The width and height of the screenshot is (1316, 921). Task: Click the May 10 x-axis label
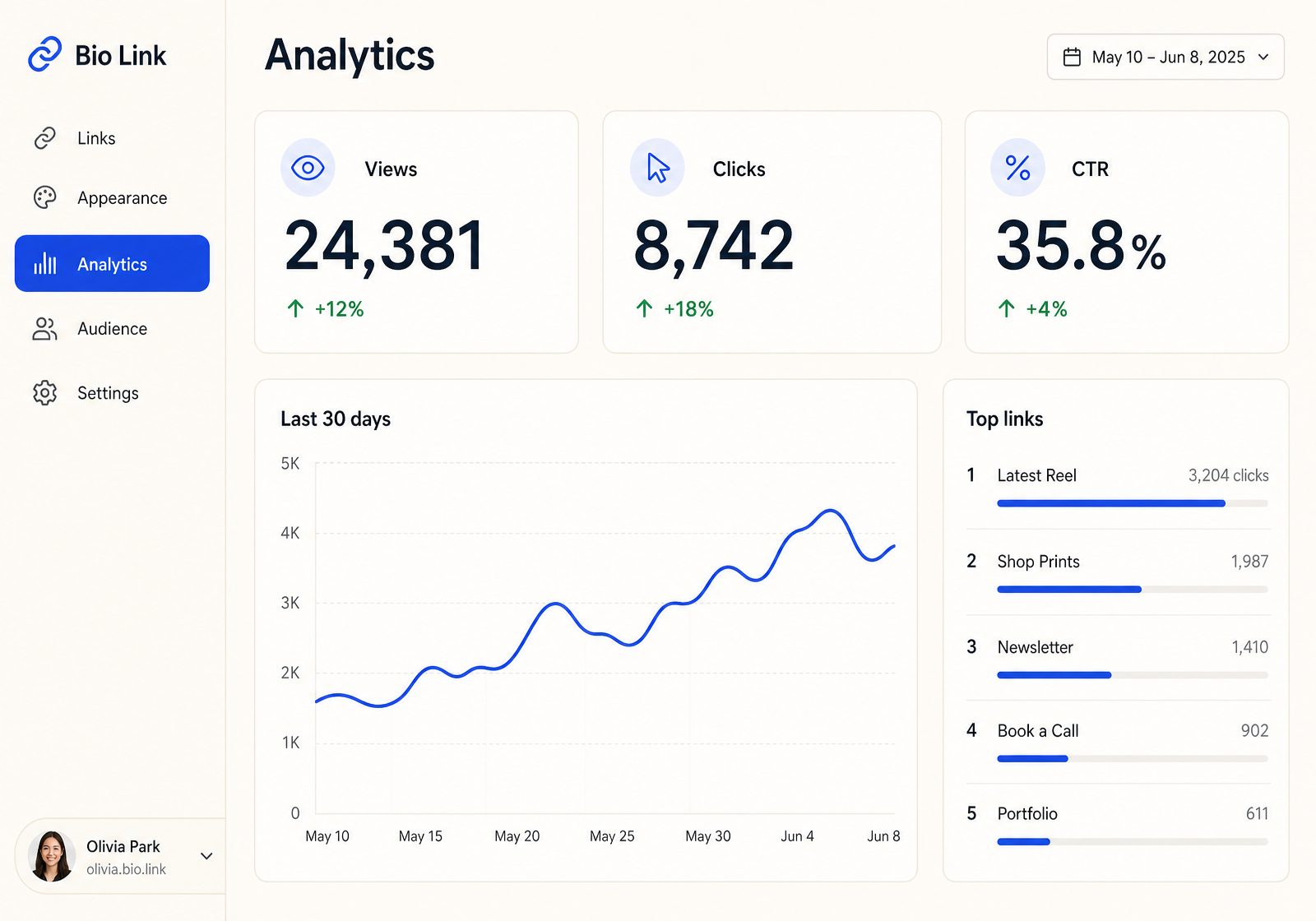pyautogui.click(x=327, y=836)
